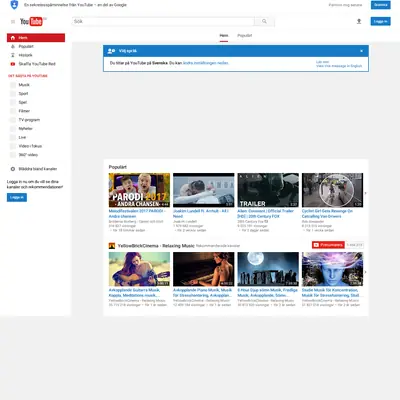Screen dimensions: 400x400
Task: Click the YouTube logo
Action: coord(33,21)
